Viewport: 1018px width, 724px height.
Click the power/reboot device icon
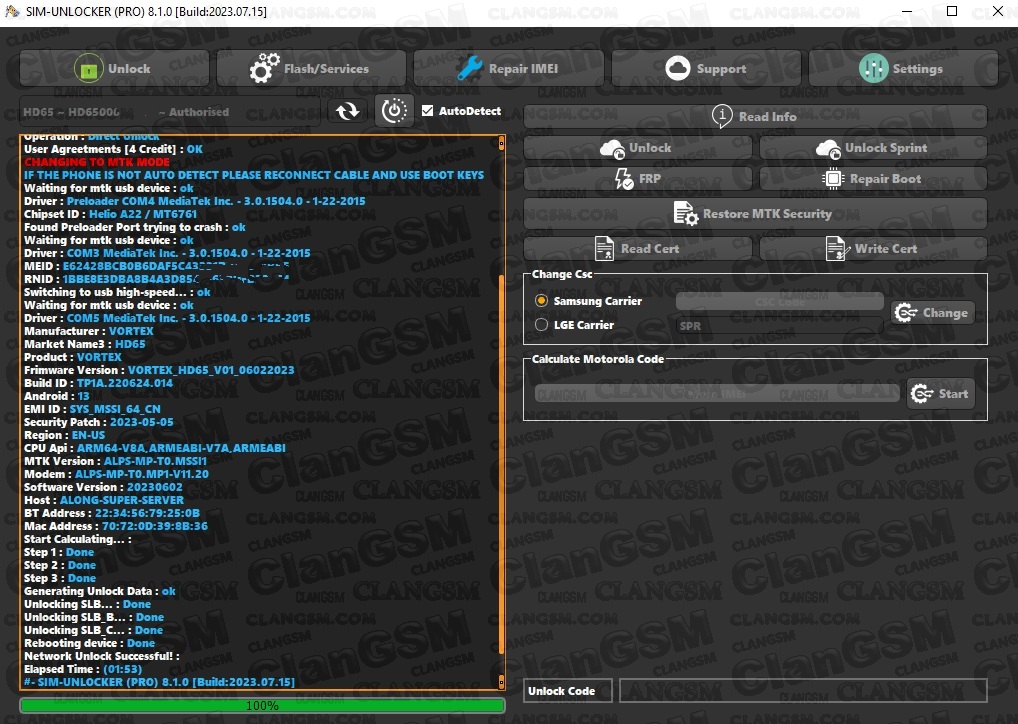pos(394,111)
